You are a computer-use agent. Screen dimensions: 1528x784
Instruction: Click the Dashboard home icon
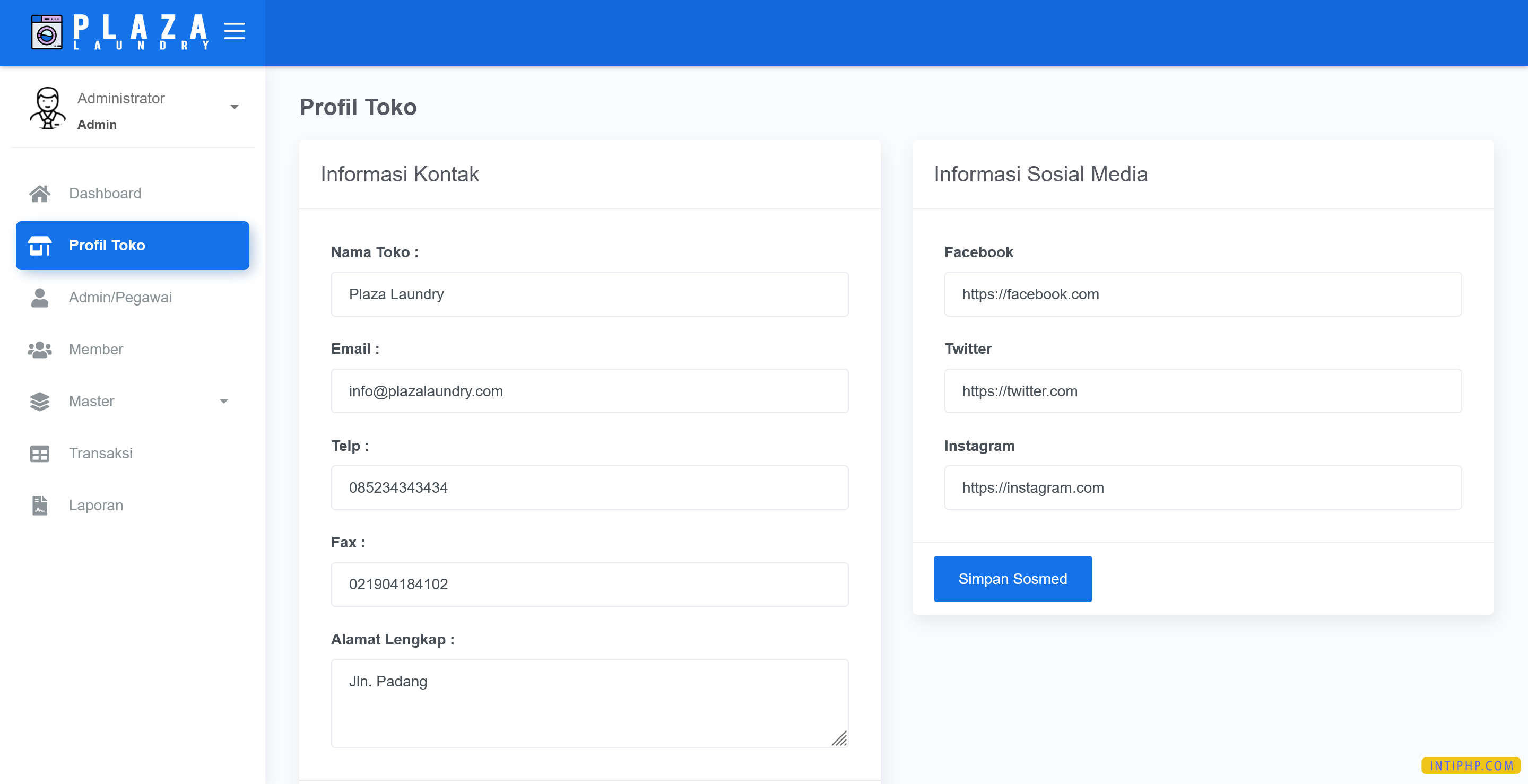coord(40,193)
